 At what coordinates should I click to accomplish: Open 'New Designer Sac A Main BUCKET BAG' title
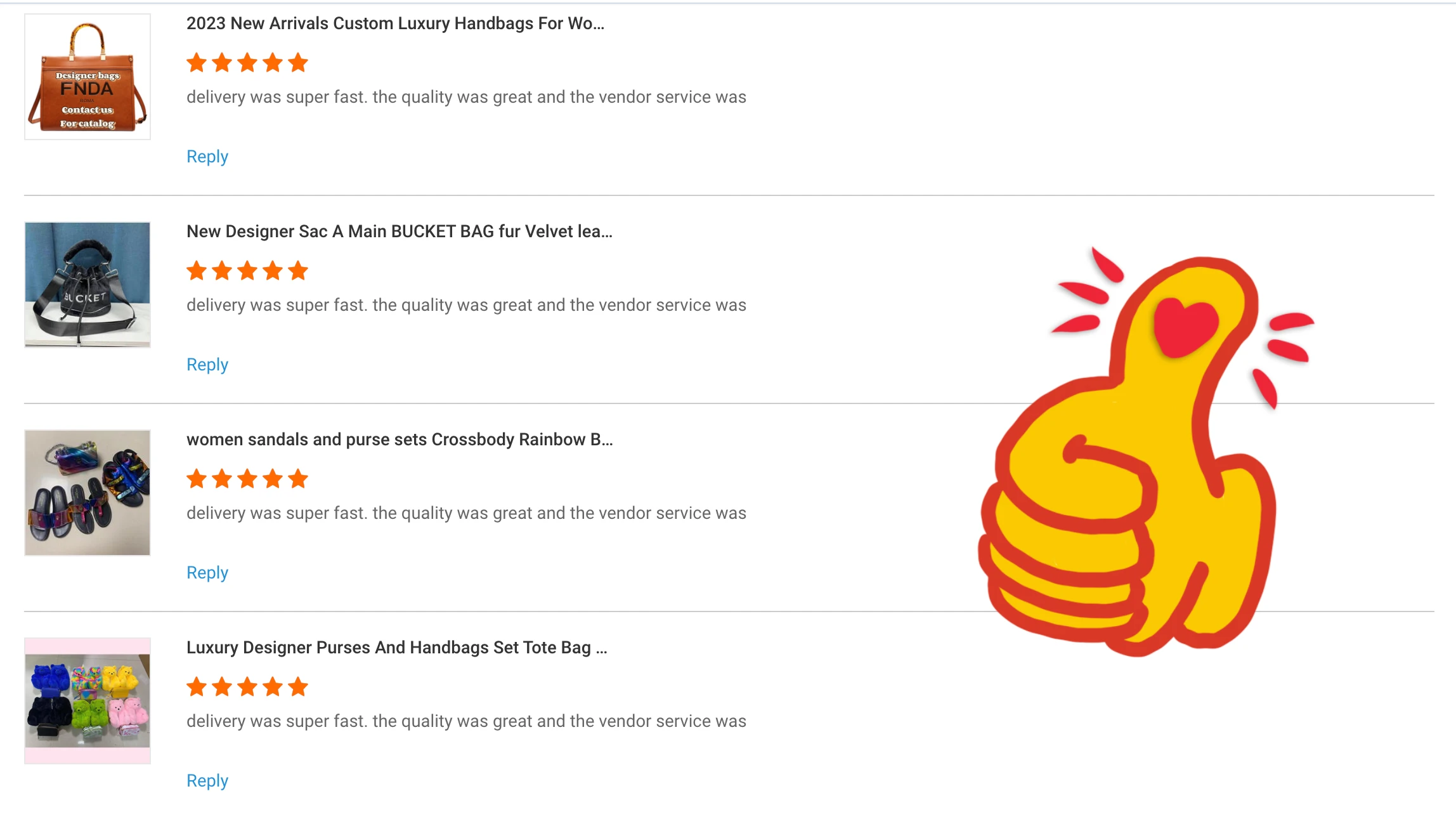point(400,232)
